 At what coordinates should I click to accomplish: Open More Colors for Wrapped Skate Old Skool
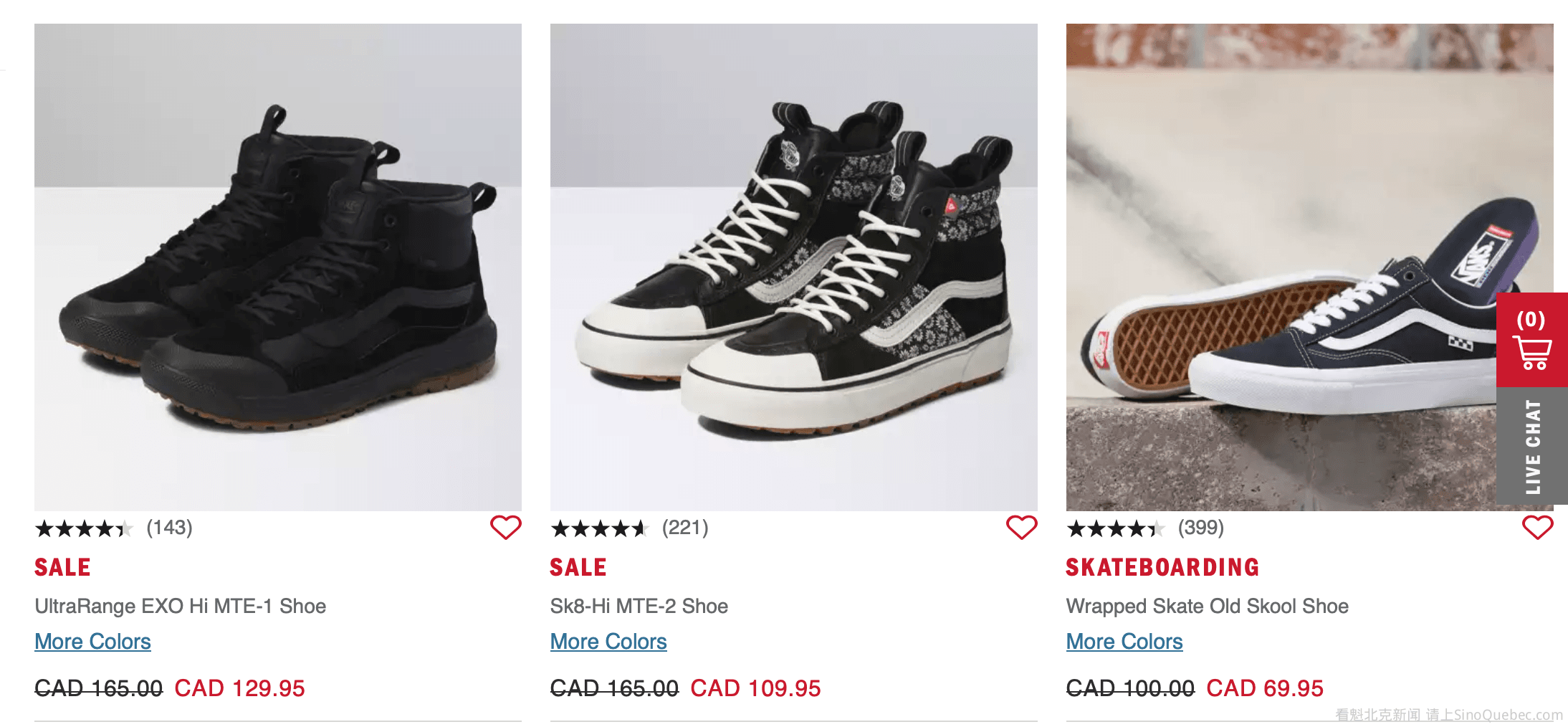1124,641
